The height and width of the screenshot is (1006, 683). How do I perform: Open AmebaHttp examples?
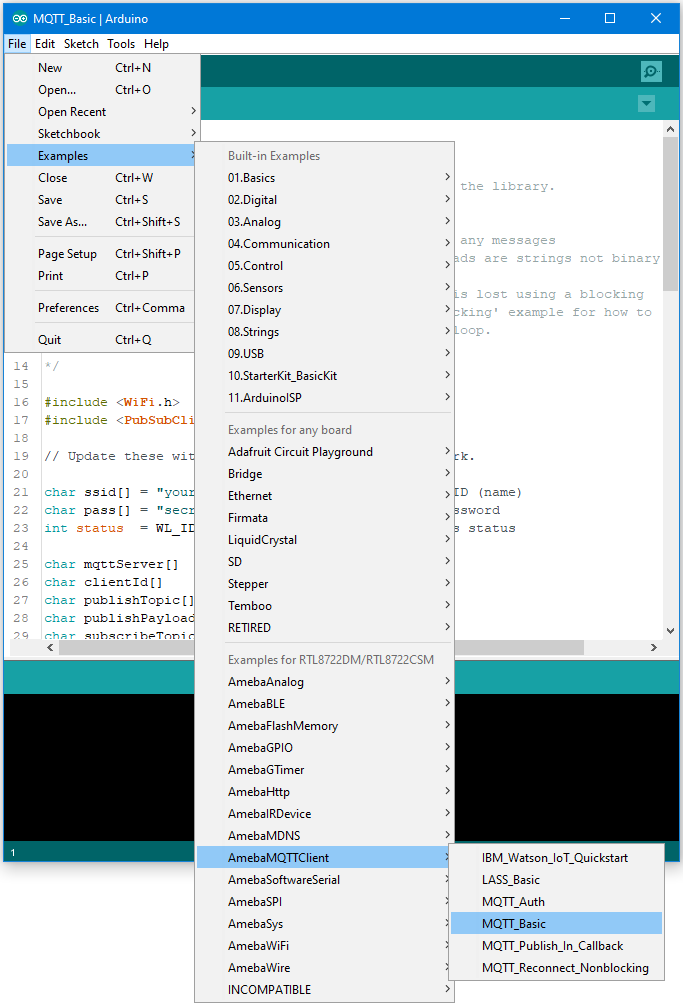[x=325, y=792]
